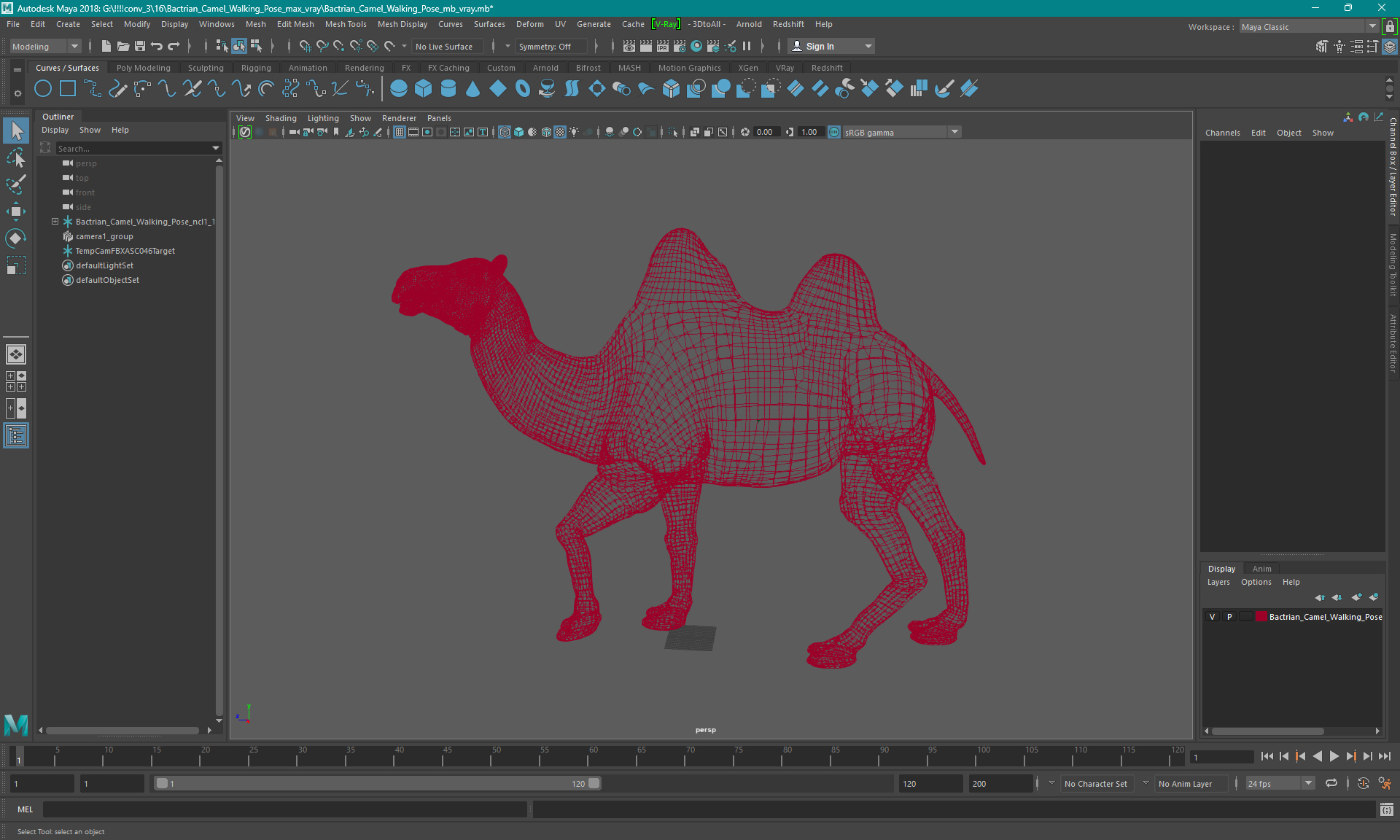Open the 24 fps frame rate dropdown
1400x840 pixels.
click(1280, 784)
